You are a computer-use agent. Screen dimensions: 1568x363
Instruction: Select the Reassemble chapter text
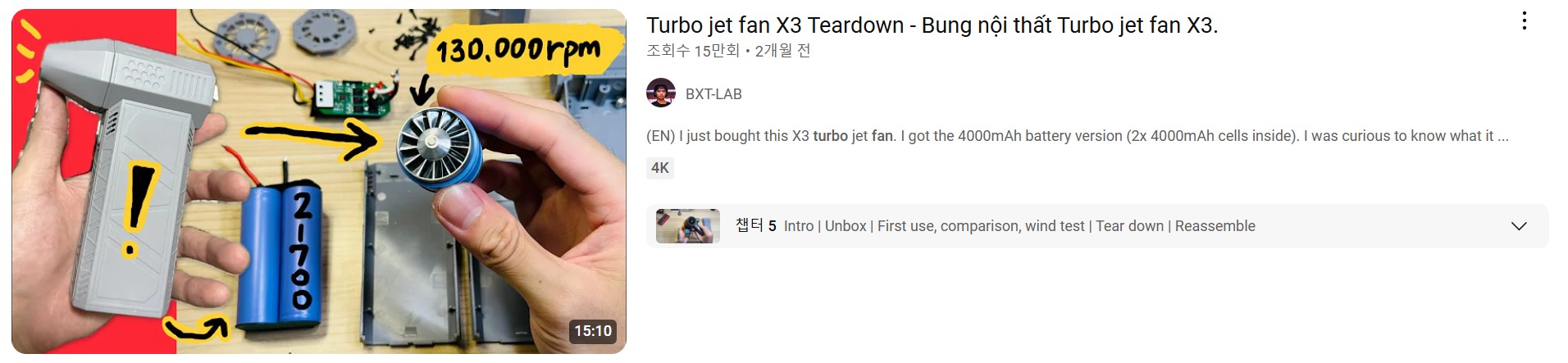click(x=1215, y=226)
